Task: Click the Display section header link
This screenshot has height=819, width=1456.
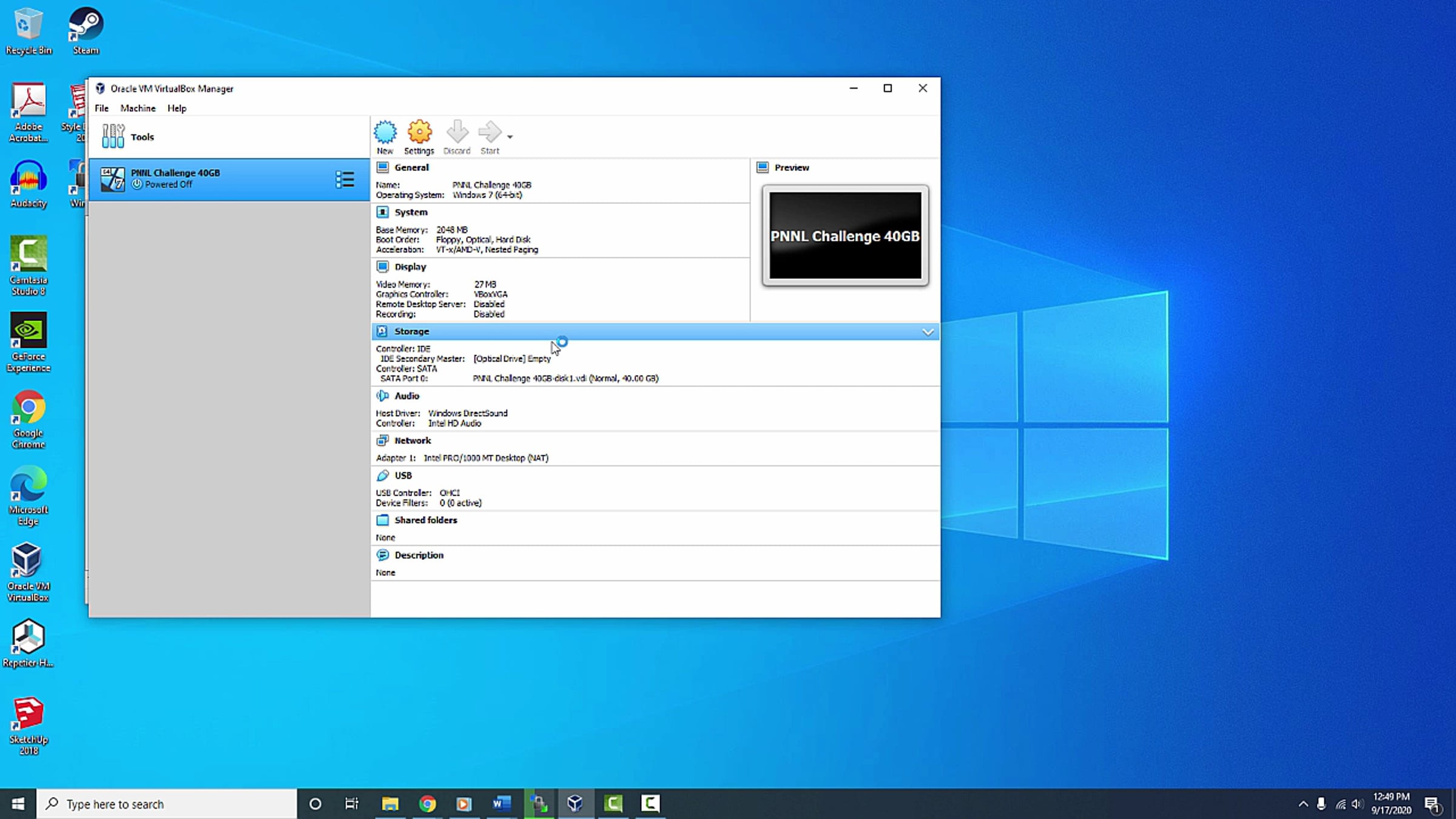Action: coord(410,267)
